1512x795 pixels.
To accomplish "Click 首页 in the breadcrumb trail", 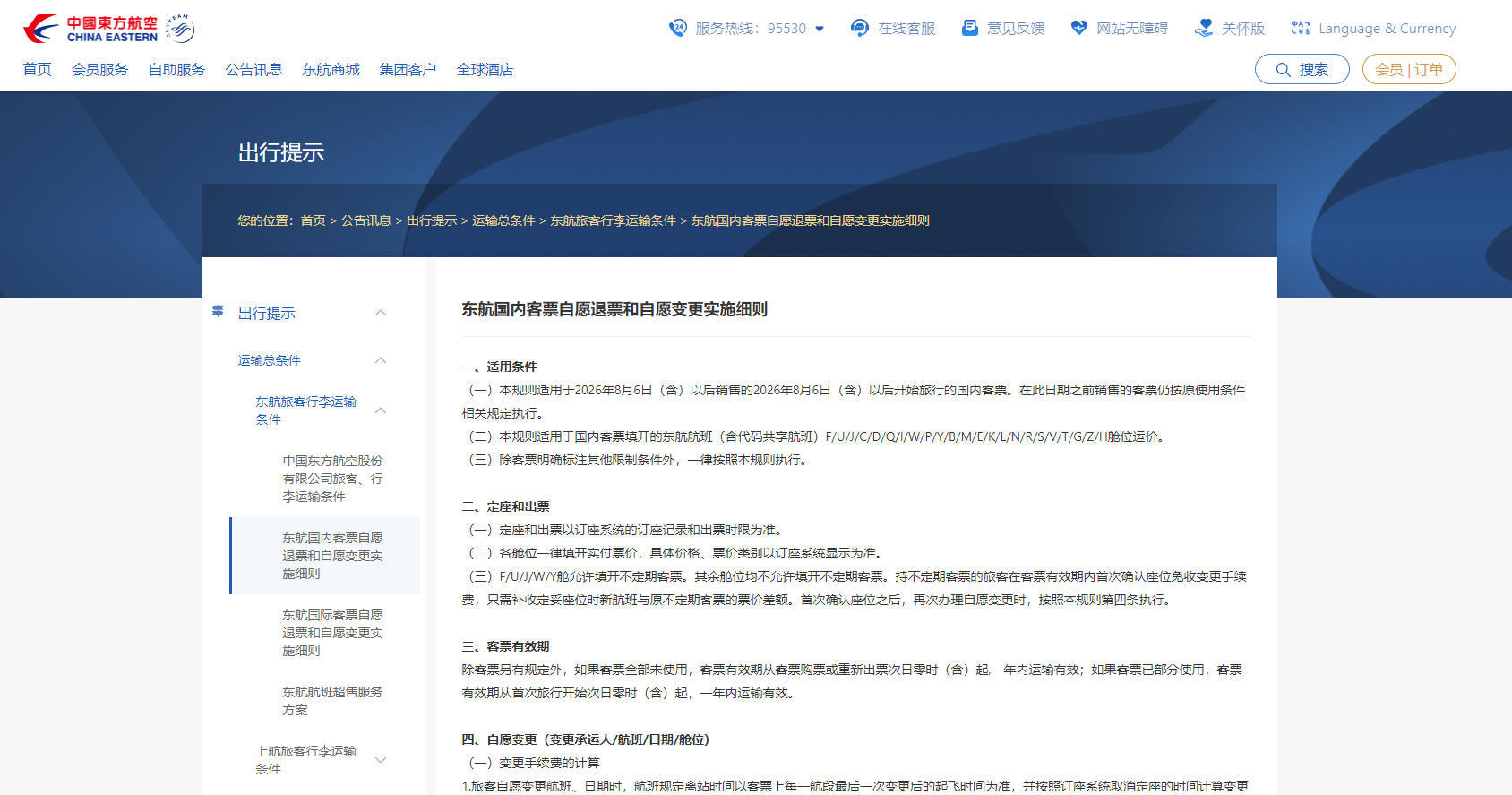I will pos(314,220).
